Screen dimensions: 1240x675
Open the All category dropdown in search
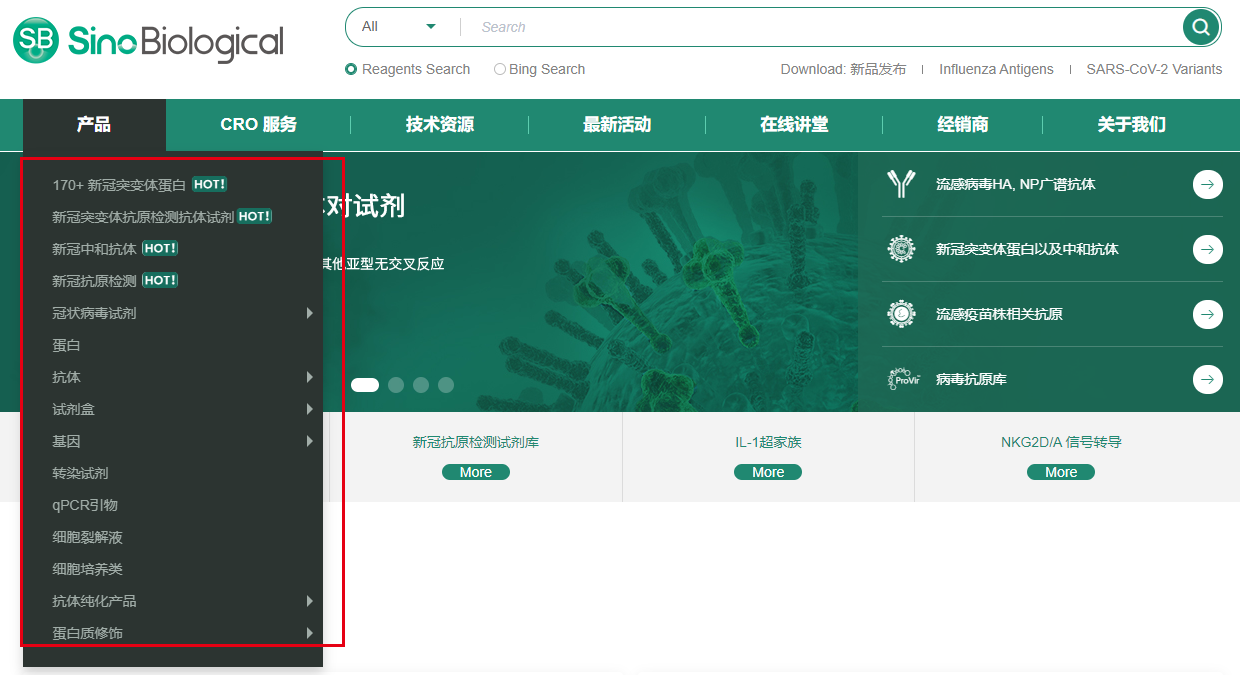(400, 27)
